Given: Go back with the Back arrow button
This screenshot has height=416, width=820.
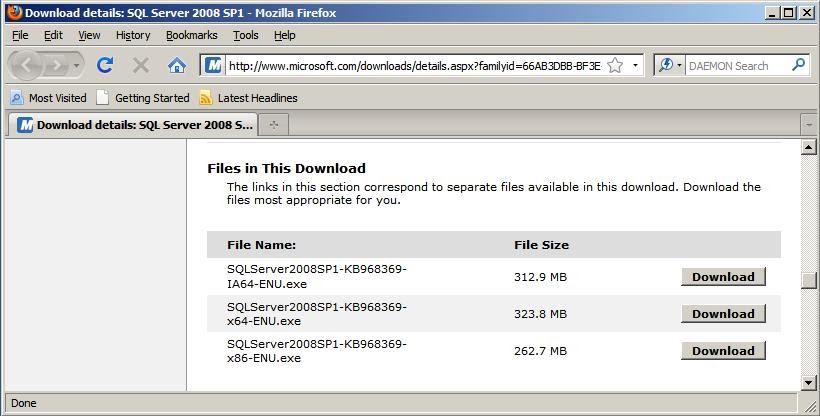Looking at the screenshot, I should (x=25, y=65).
